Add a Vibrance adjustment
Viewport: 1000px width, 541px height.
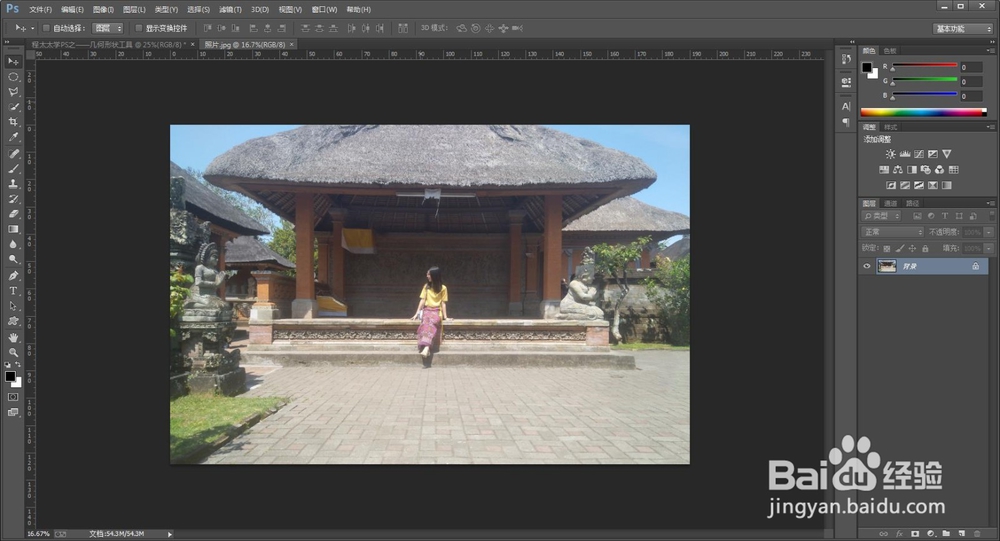click(946, 154)
